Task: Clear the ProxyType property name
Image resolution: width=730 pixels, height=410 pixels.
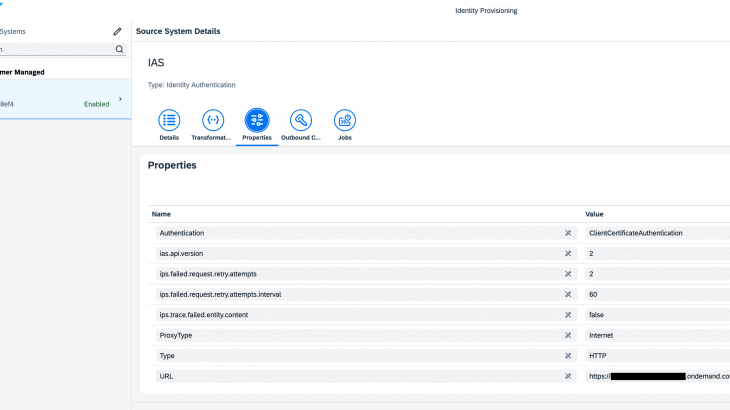Action: [x=567, y=335]
